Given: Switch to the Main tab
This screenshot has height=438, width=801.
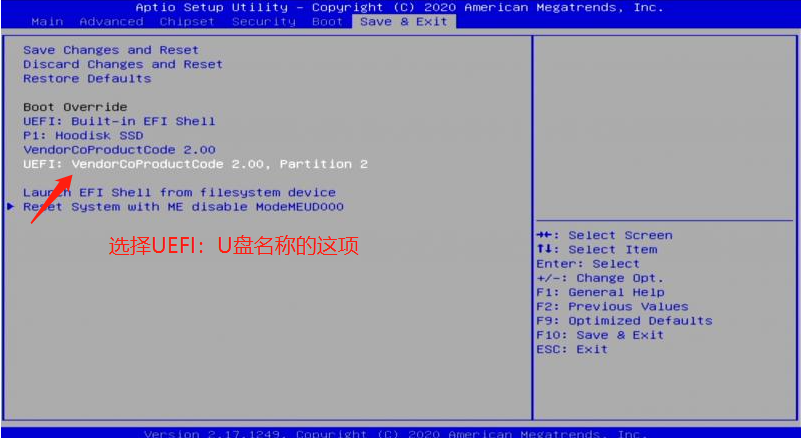Looking at the screenshot, I should [x=47, y=21].
